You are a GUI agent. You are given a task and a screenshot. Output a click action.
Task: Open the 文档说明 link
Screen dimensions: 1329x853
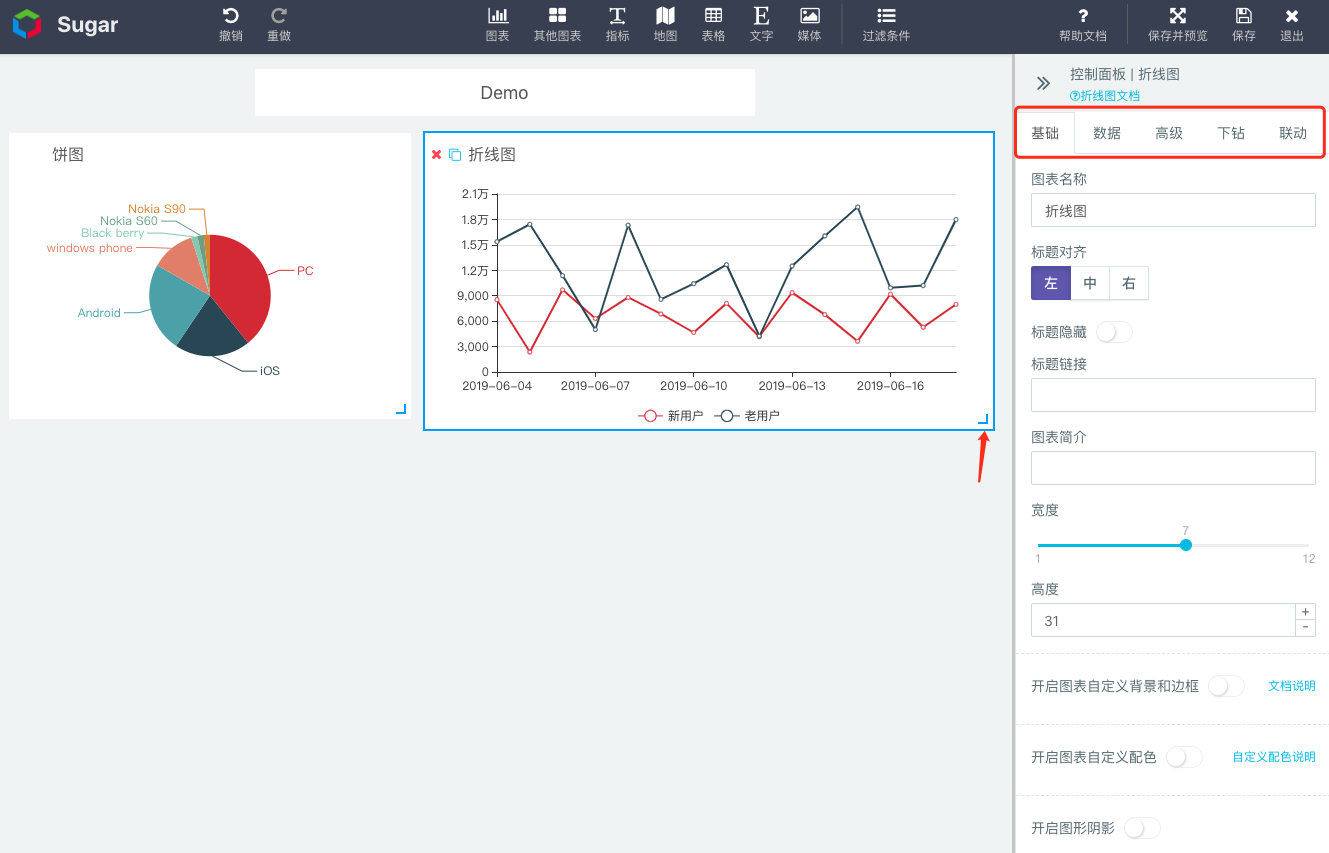[x=1292, y=686]
